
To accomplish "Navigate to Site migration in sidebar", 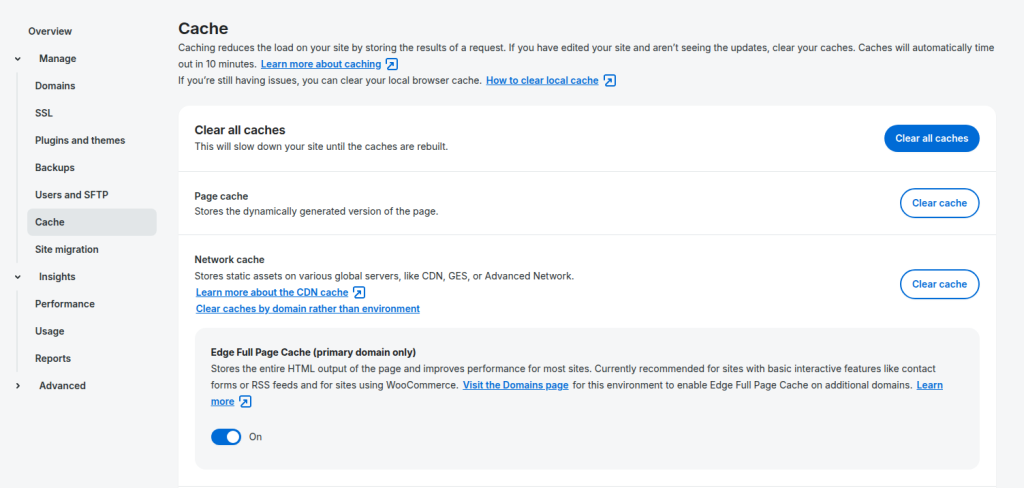I will point(67,249).
